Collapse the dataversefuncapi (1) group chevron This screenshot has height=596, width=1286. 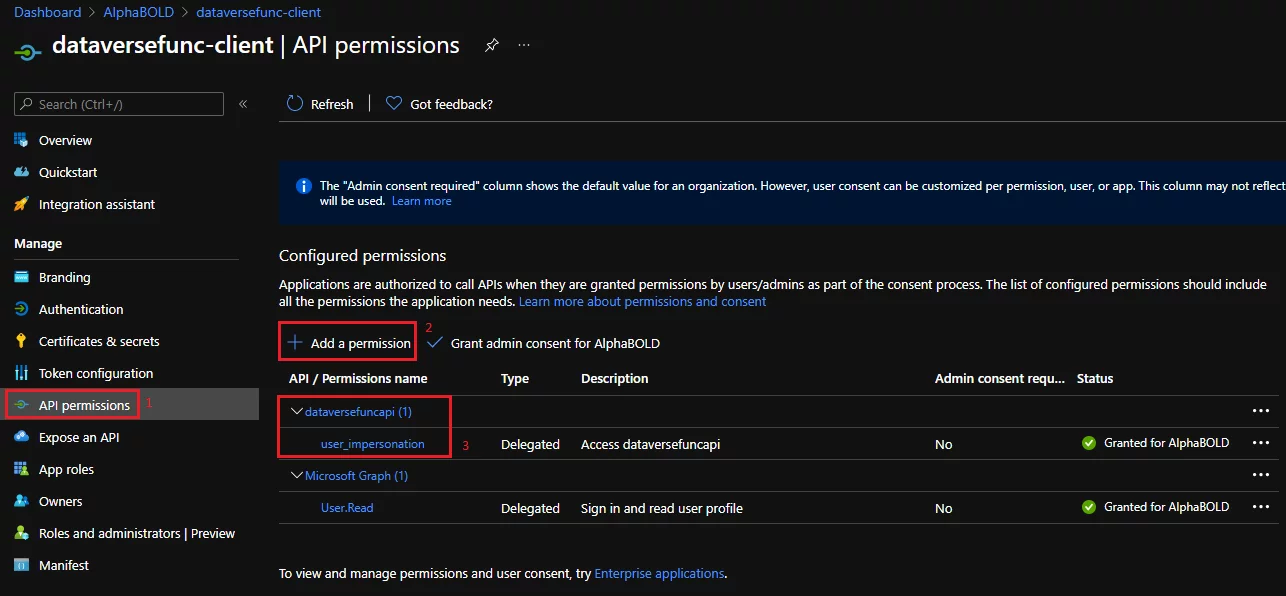(x=296, y=411)
